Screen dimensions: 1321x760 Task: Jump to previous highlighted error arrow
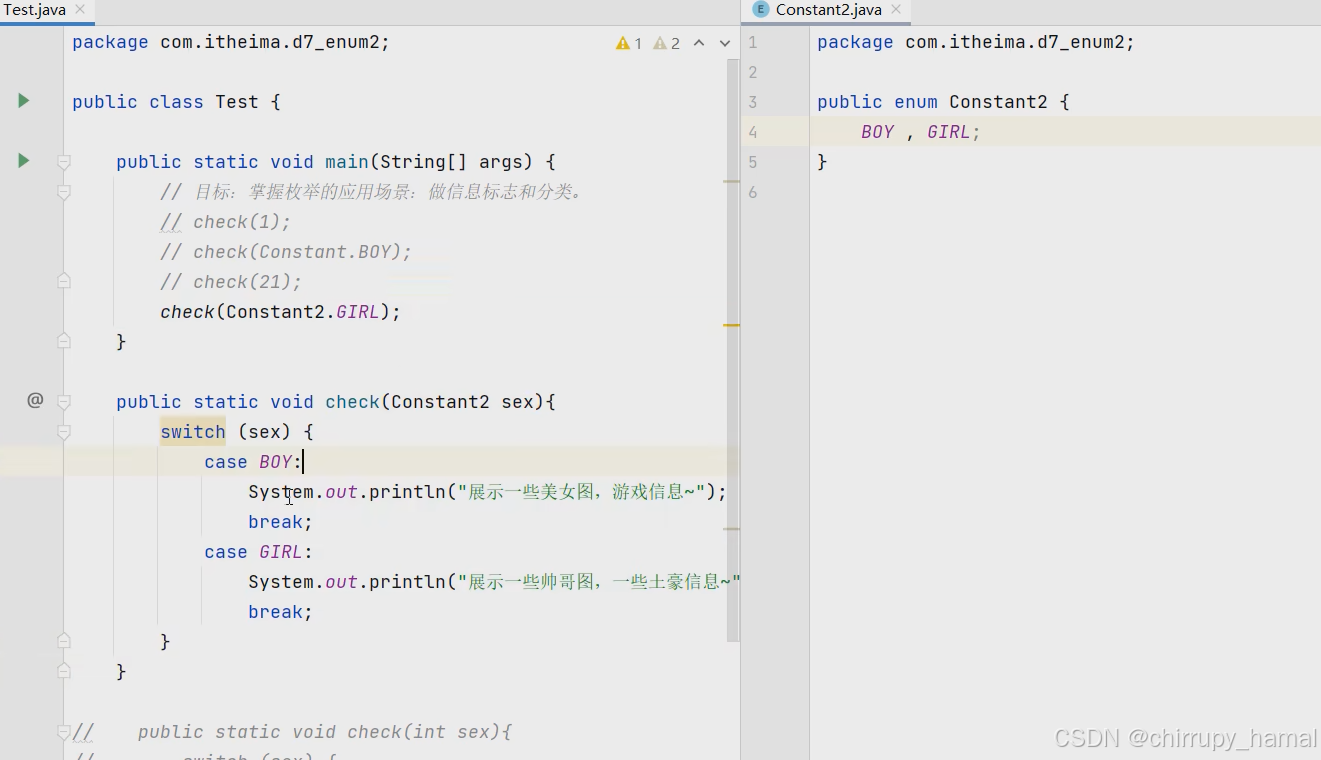(699, 43)
